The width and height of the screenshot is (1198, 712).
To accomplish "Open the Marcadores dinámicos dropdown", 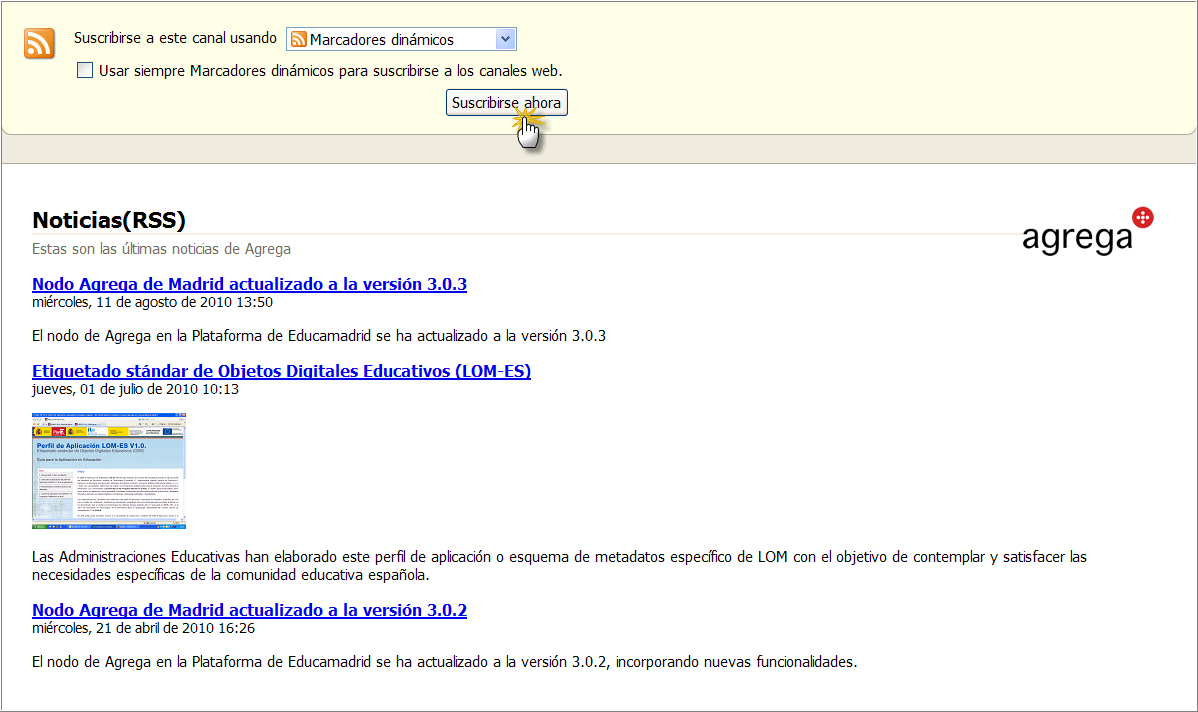I will pos(401,39).
